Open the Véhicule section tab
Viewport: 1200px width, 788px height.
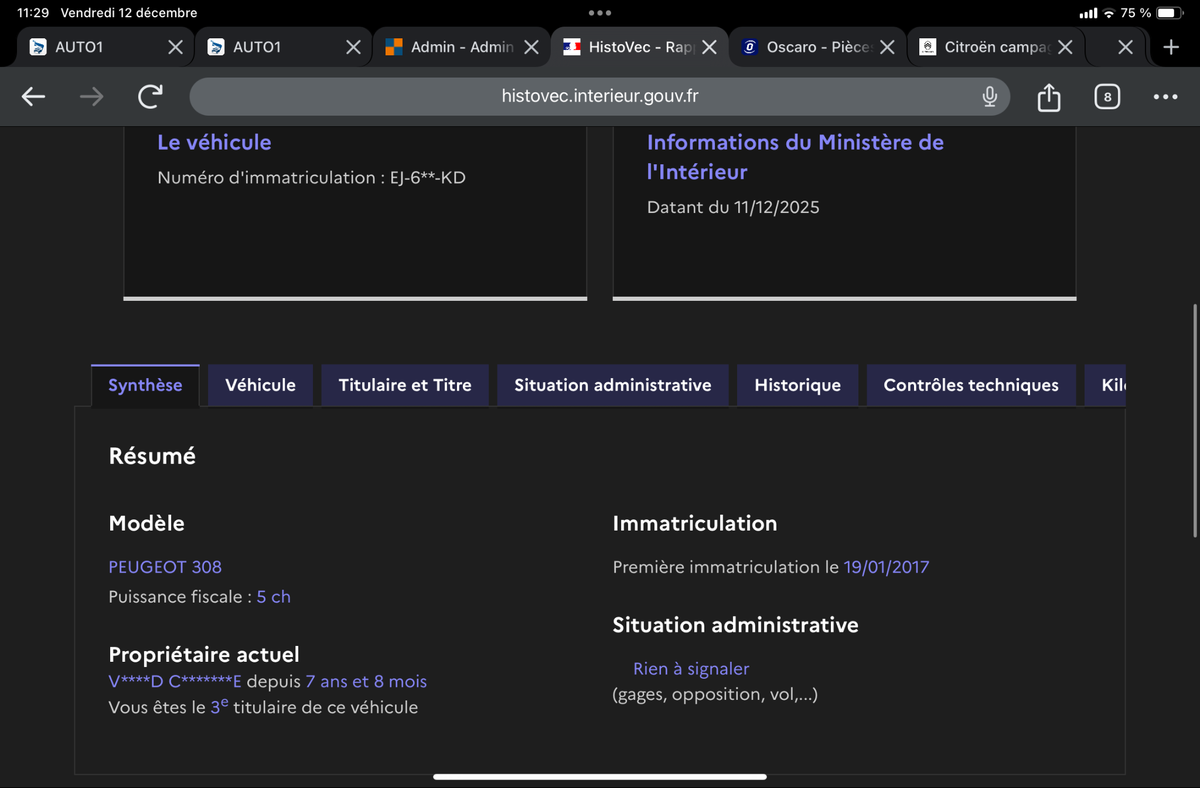pyautogui.click(x=260, y=385)
